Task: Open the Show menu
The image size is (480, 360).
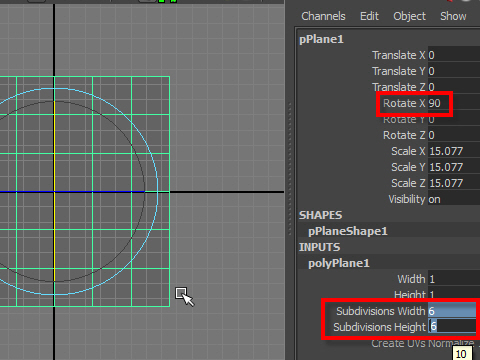Action: click(453, 16)
